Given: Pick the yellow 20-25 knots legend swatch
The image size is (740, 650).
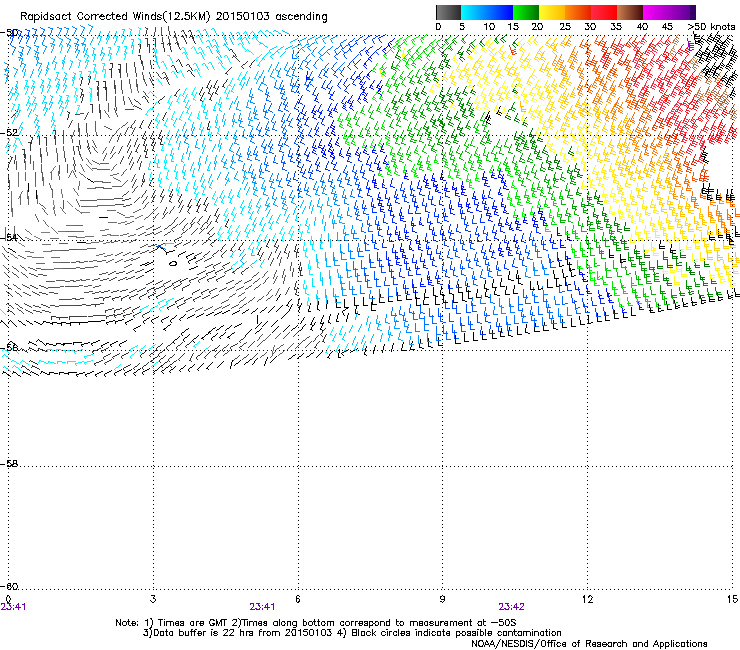Looking at the screenshot, I should 552,12.
